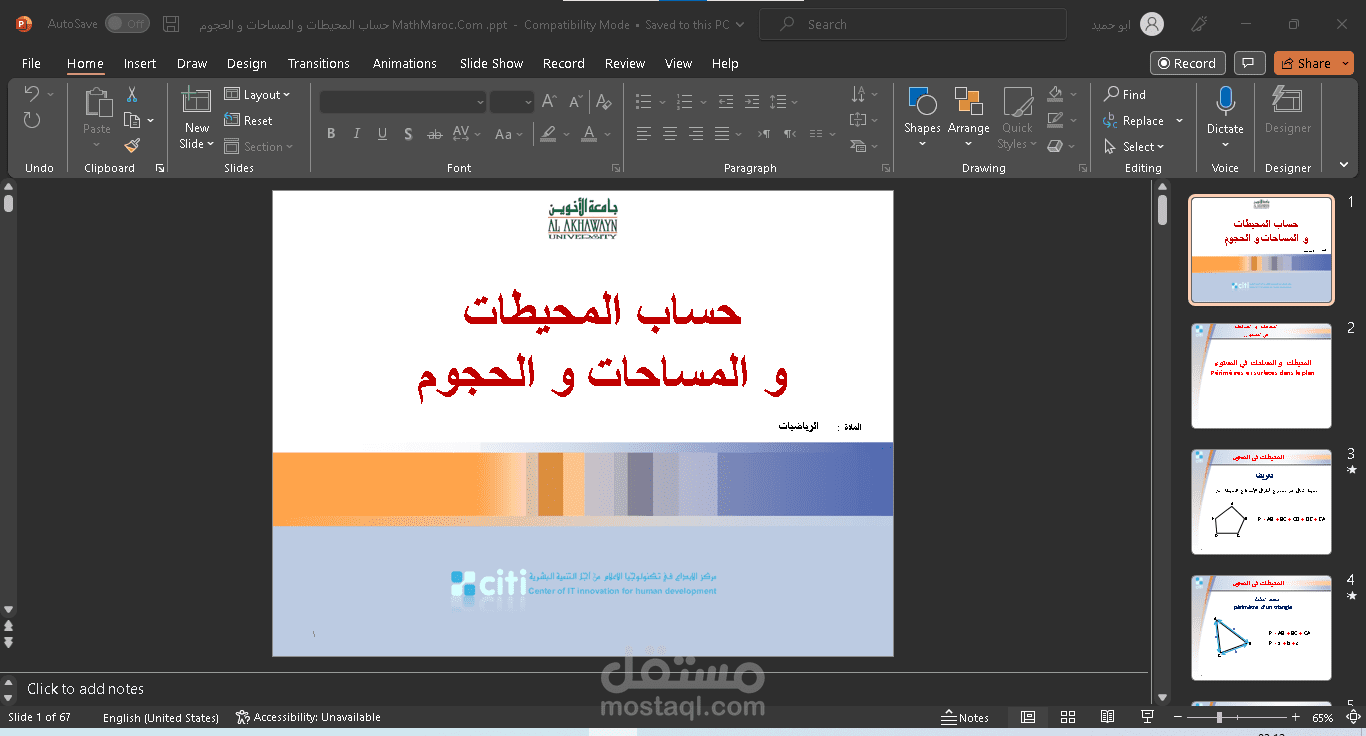The height and width of the screenshot is (736, 1366).
Task: Open the Format Painter tool
Action: coord(131,145)
